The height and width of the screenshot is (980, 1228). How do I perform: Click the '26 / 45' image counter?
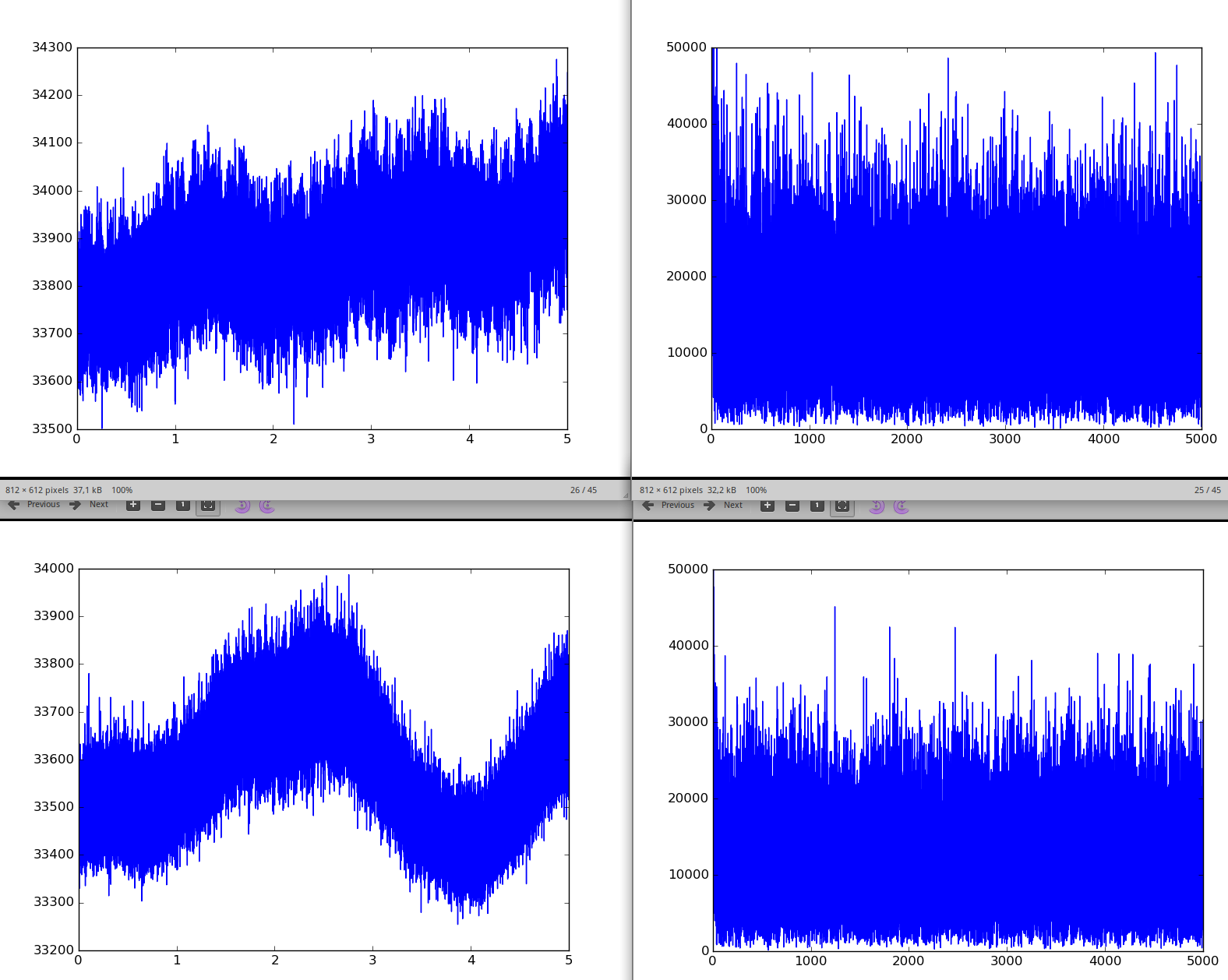(584, 490)
